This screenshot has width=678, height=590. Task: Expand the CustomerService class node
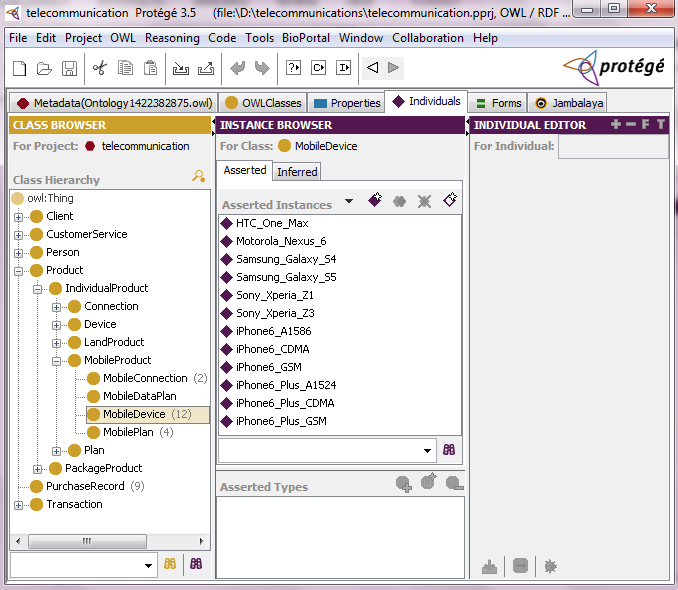[x=18, y=235]
